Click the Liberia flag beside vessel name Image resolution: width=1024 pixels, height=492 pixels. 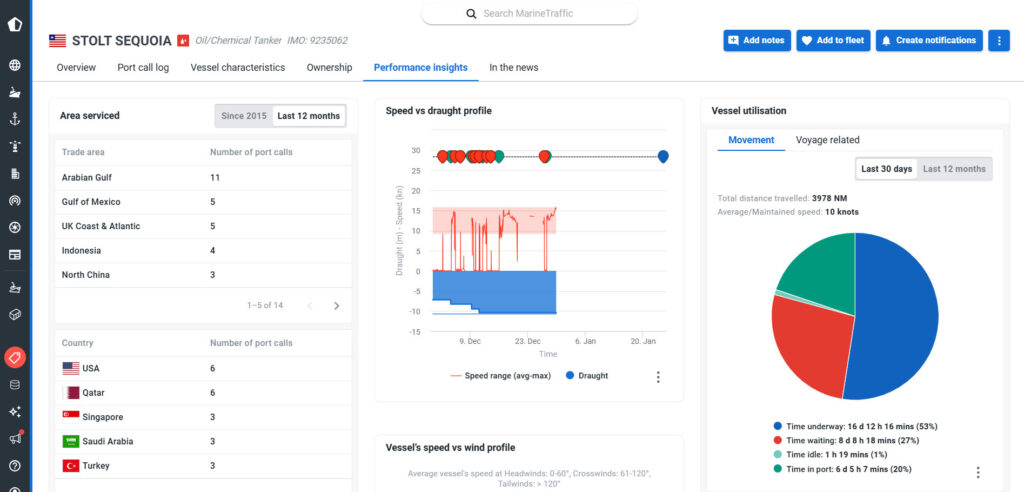click(x=57, y=41)
